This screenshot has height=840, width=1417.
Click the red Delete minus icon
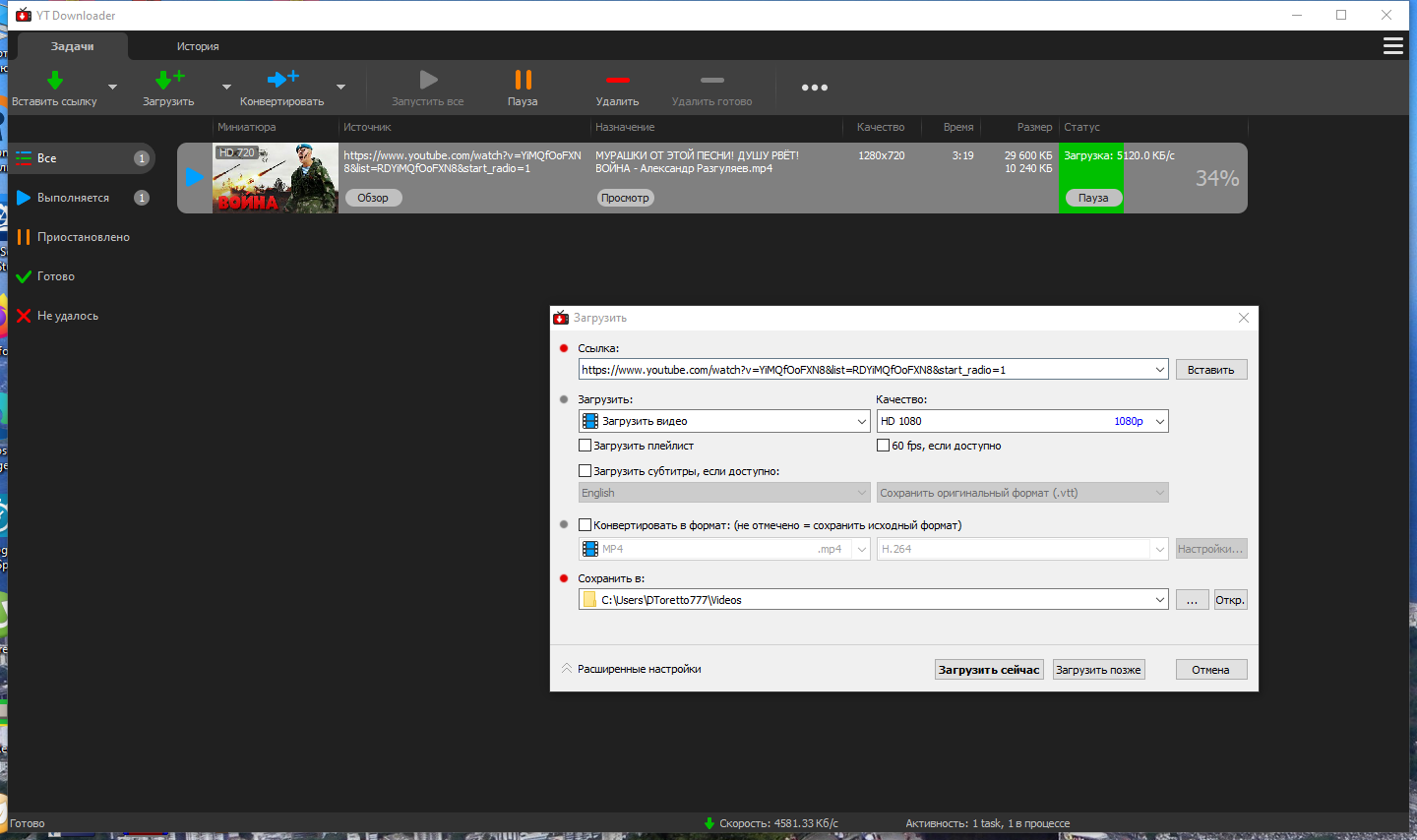click(x=617, y=80)
